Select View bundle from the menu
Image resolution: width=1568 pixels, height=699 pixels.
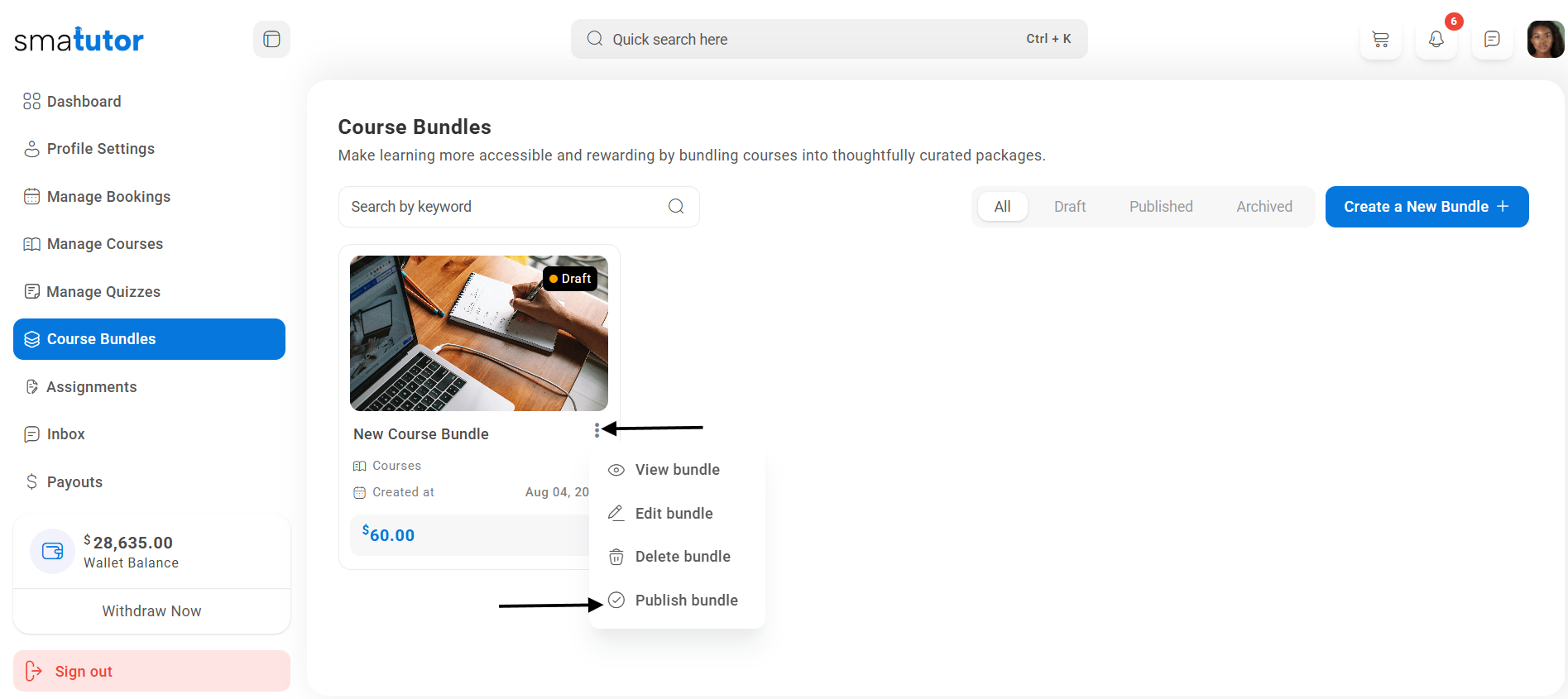tap(677, 470)
